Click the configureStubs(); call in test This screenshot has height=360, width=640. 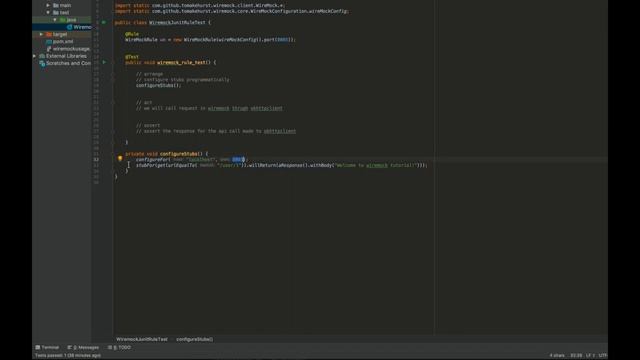[158, 85]
